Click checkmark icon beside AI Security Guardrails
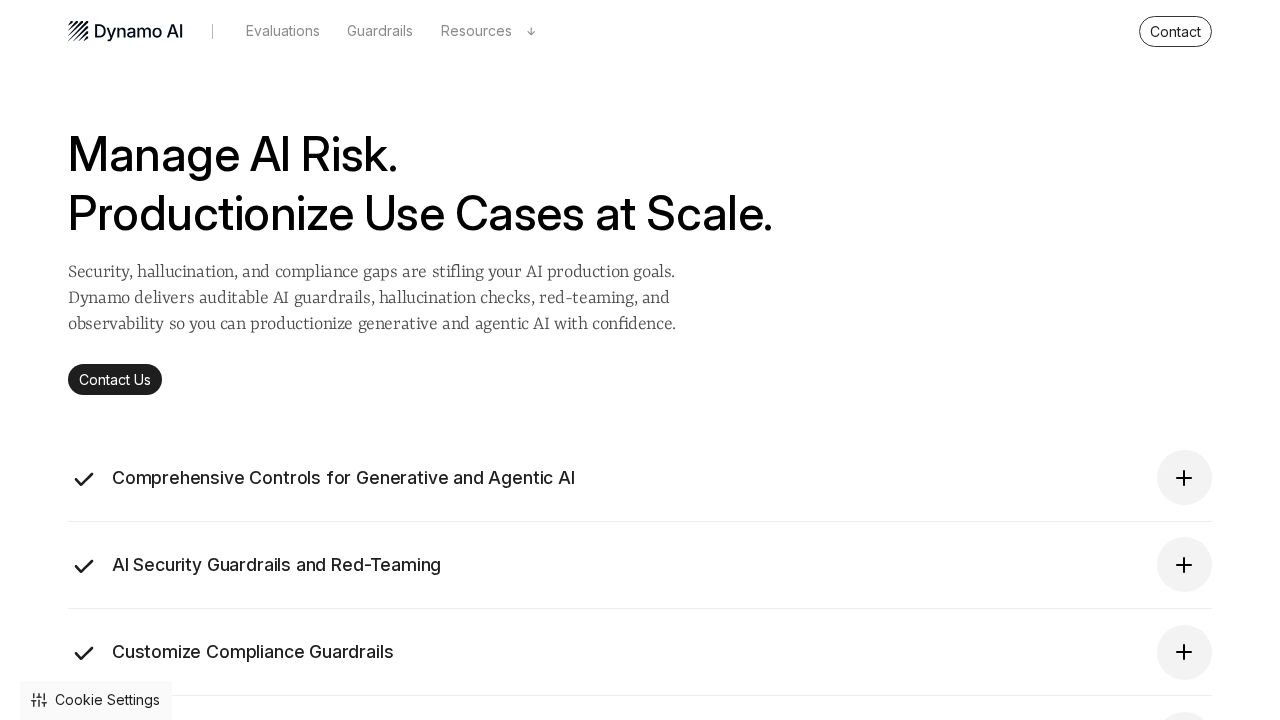The height and width of the screenshot is (720, 1280). [x=84, y=566]
